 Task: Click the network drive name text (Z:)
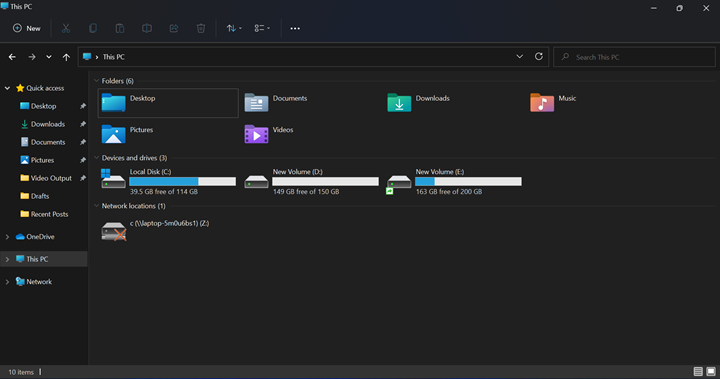[169, 223]
